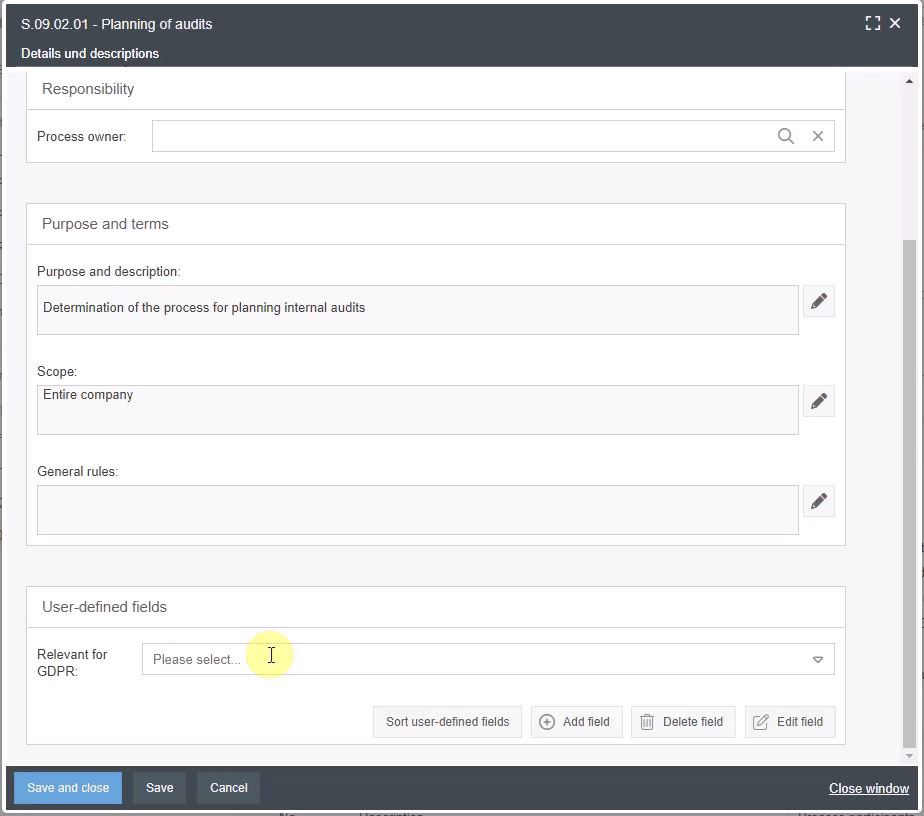
Task: Close the Planning of audits dialog
Action: tap(895, 23)
